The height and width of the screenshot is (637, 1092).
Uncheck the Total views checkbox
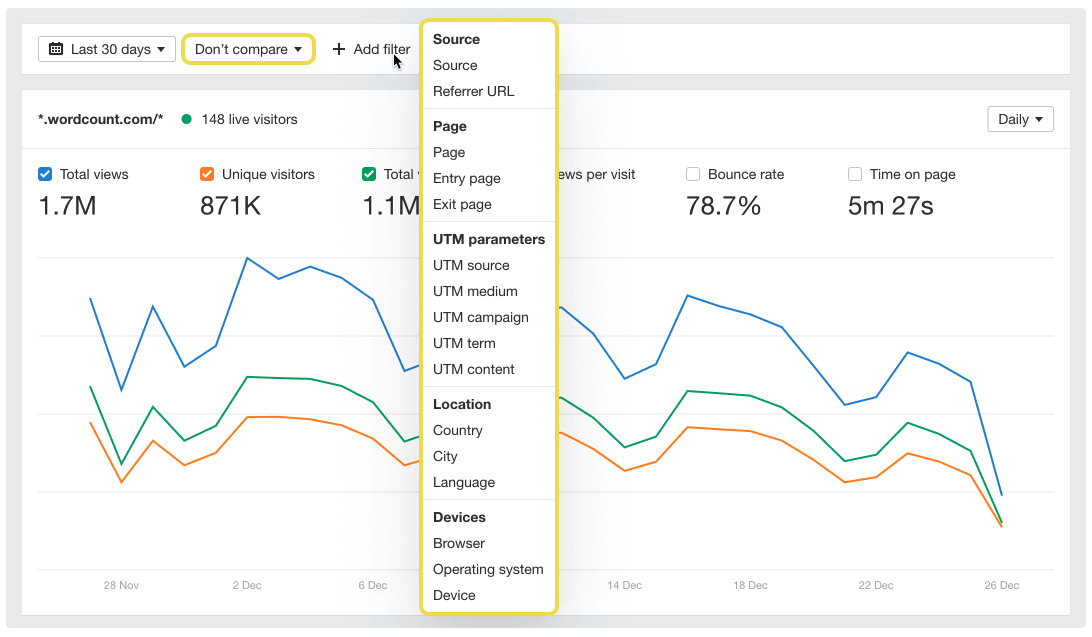click(44, 173)
